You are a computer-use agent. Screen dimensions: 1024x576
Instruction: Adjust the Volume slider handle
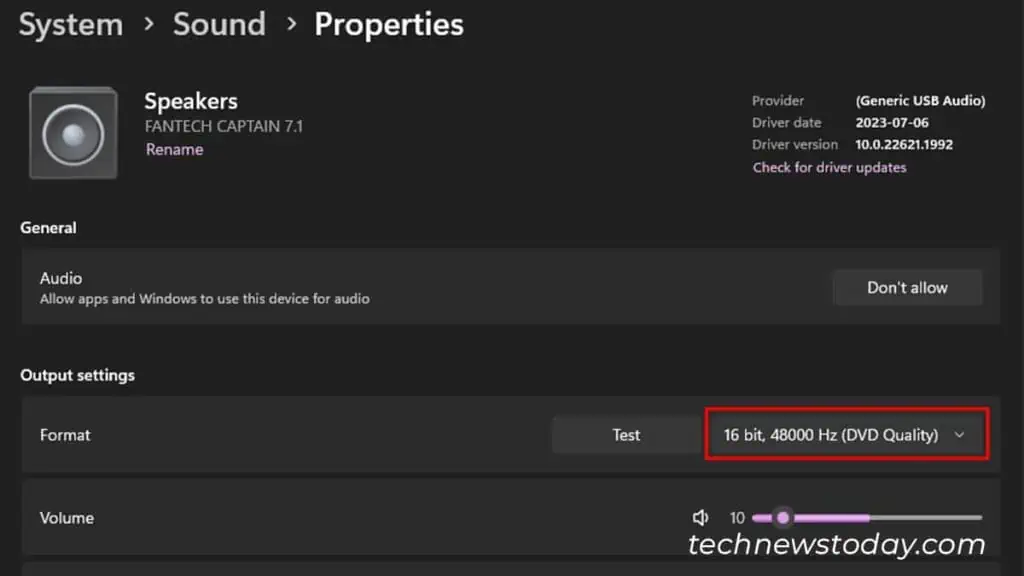(x=782, y=518)
